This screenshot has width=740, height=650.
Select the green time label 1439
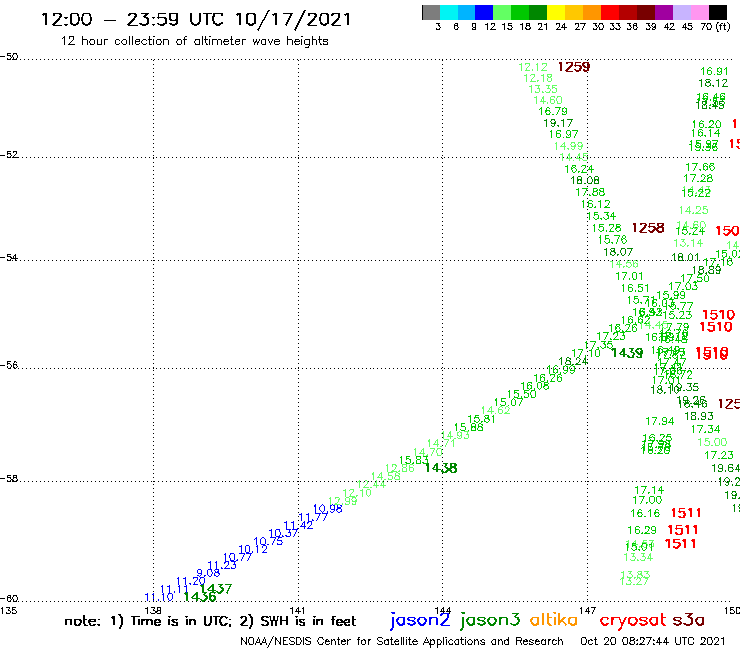pyautogui.click(x=627, y=353)
